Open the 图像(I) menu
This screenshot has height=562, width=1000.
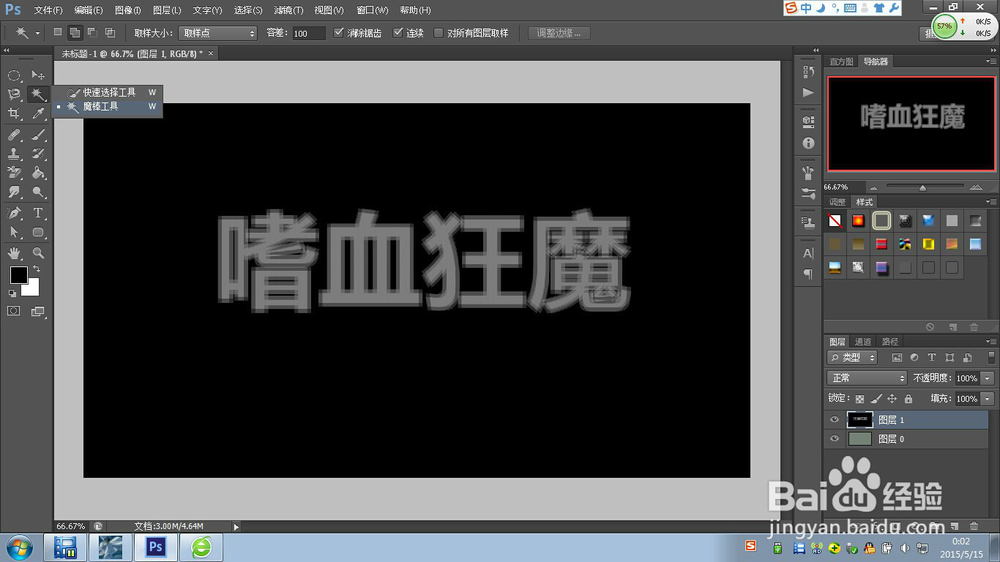128,10
